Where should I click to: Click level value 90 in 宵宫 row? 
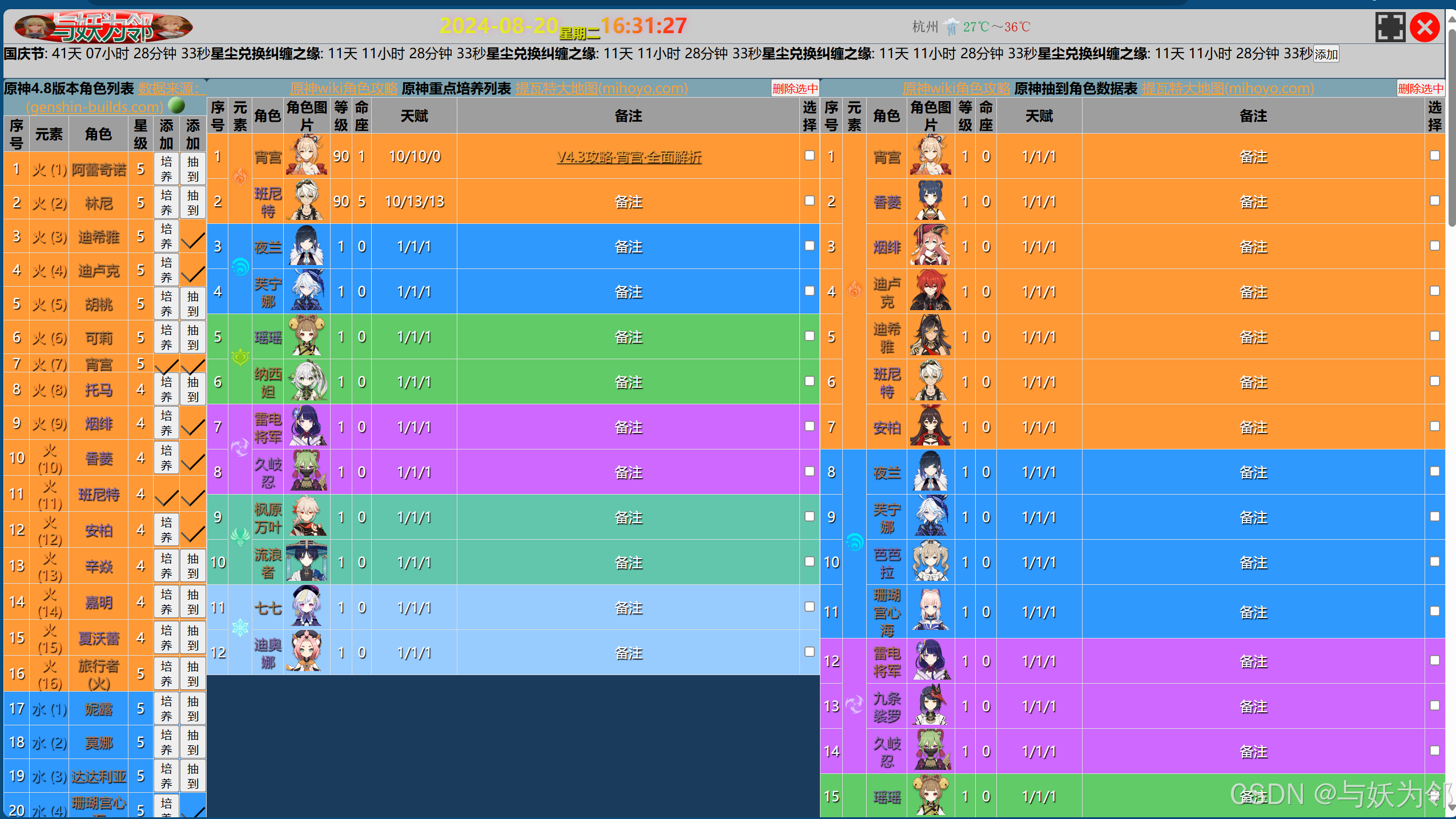(341, 156)
